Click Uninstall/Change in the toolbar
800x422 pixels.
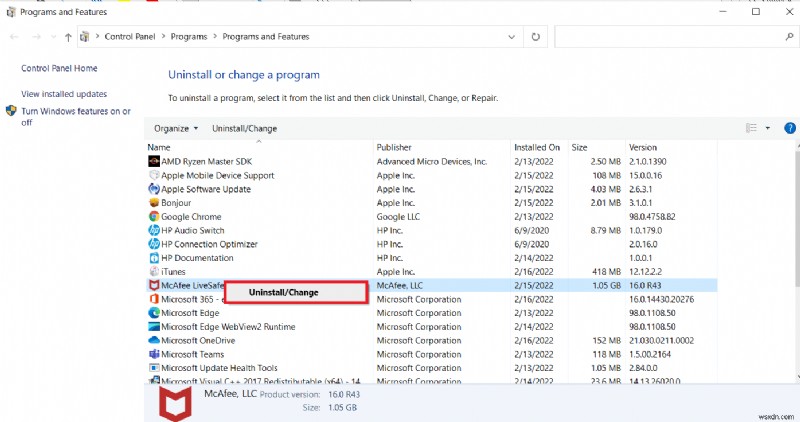[244, 129]
